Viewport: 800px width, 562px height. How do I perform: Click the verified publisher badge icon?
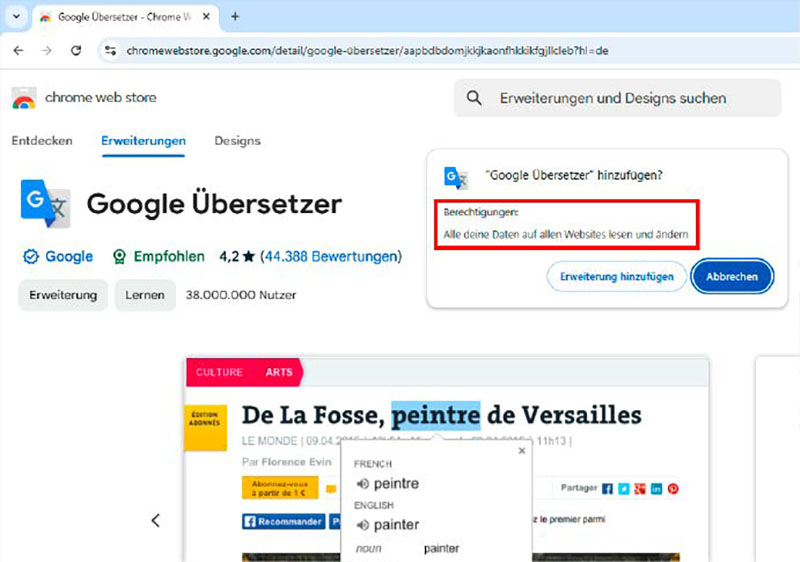[x=31, y=257]
